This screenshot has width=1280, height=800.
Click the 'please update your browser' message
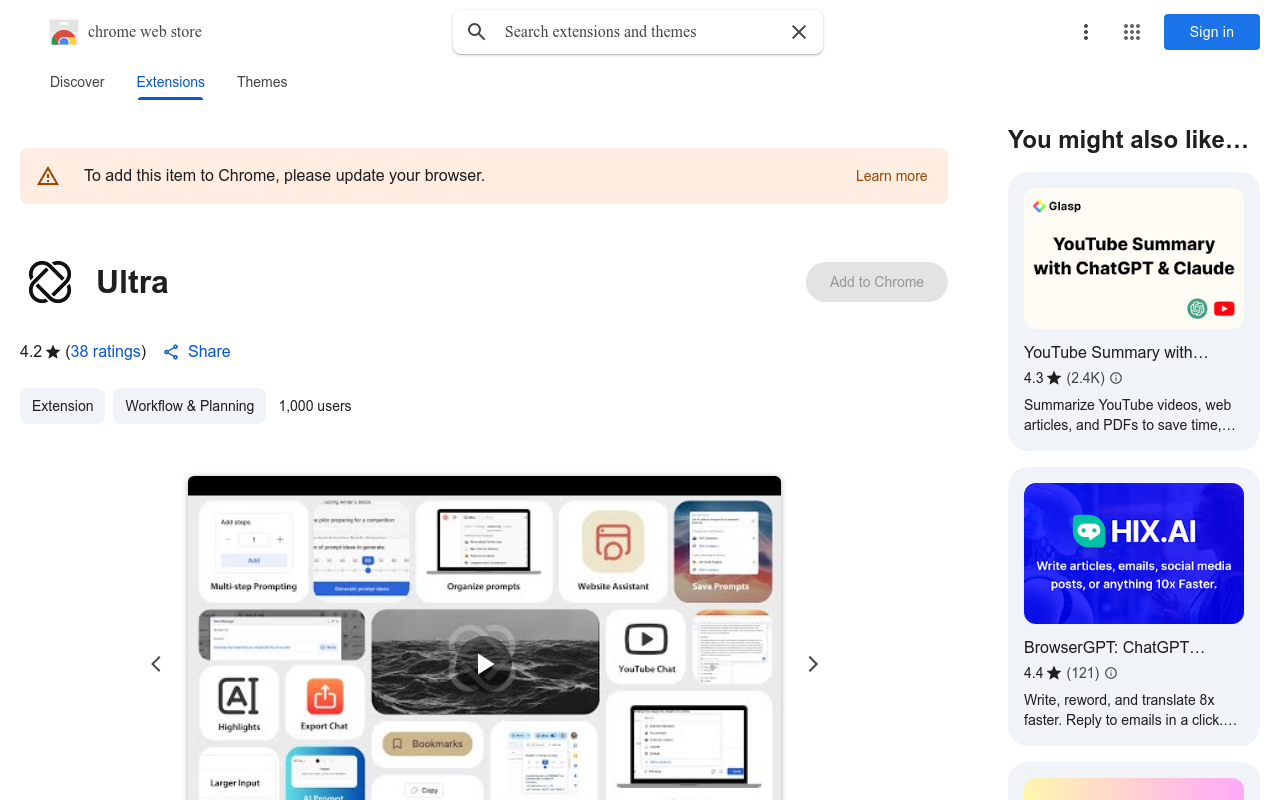coord(284,176)
